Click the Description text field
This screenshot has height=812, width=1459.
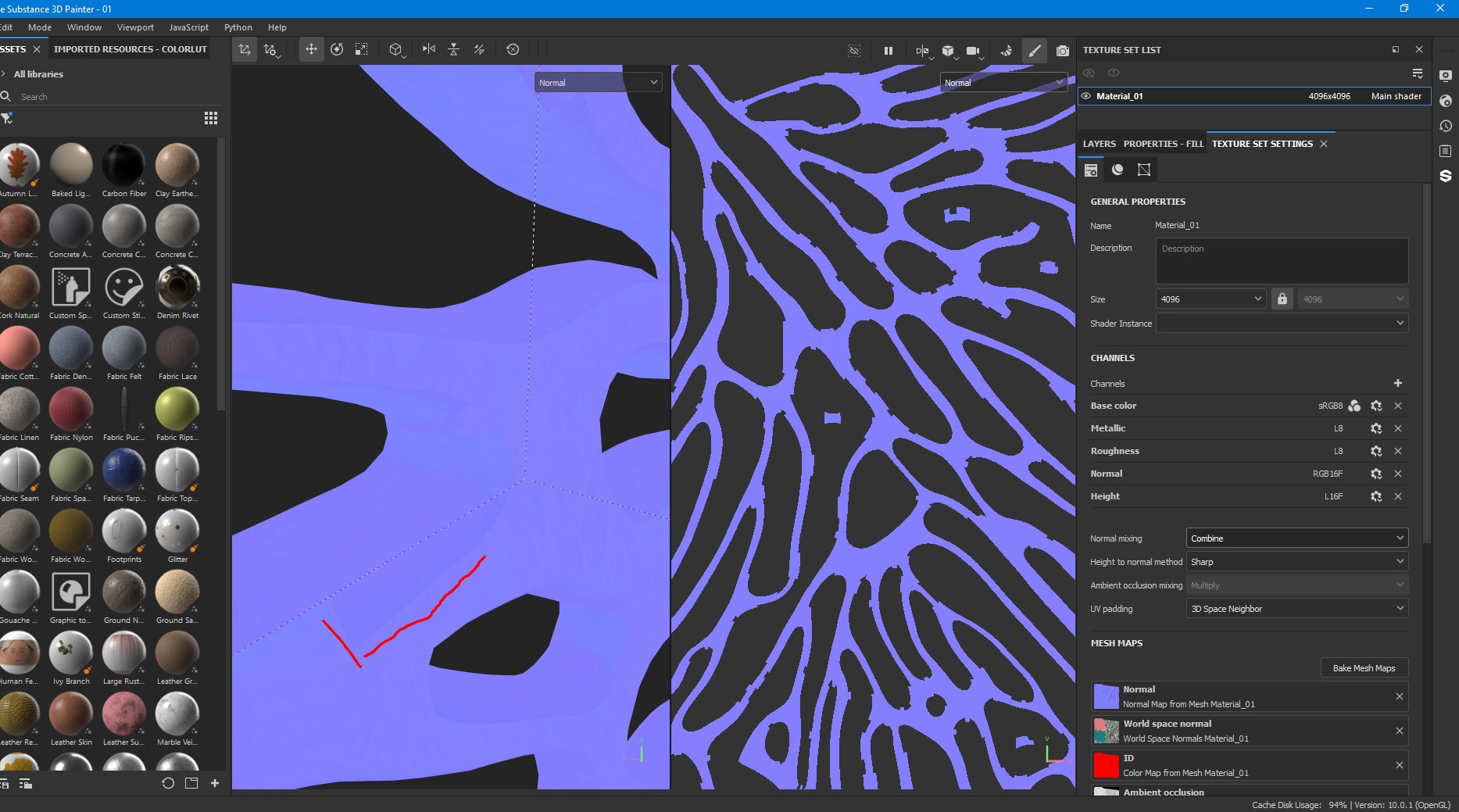click(1282, 261)
